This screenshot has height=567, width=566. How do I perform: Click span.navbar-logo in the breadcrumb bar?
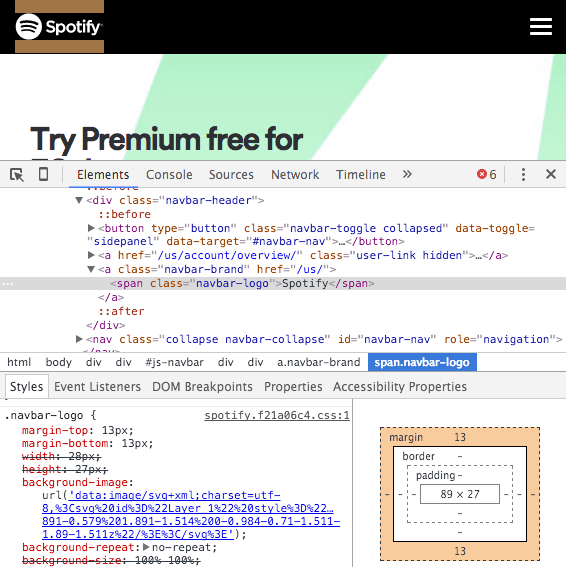click(422, 362)
